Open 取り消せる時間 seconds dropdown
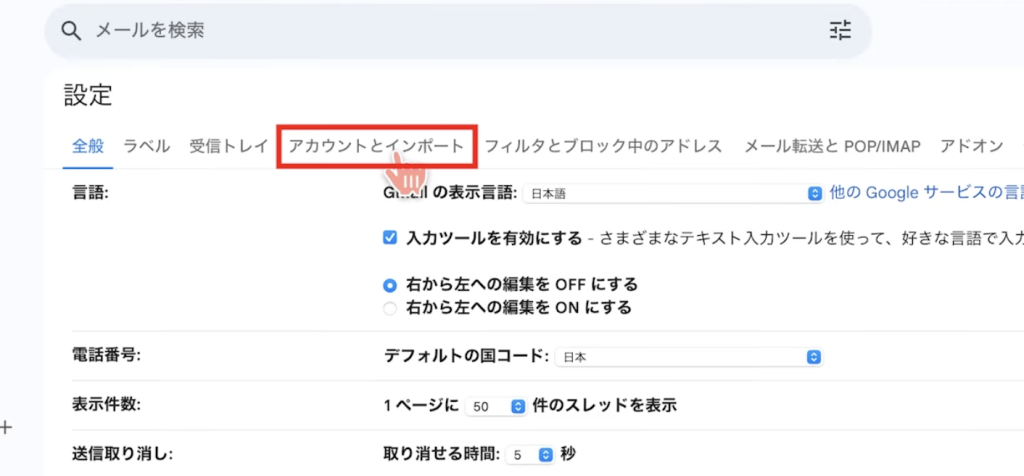Viewport: 1024px width, 476px height. point(531,454)
